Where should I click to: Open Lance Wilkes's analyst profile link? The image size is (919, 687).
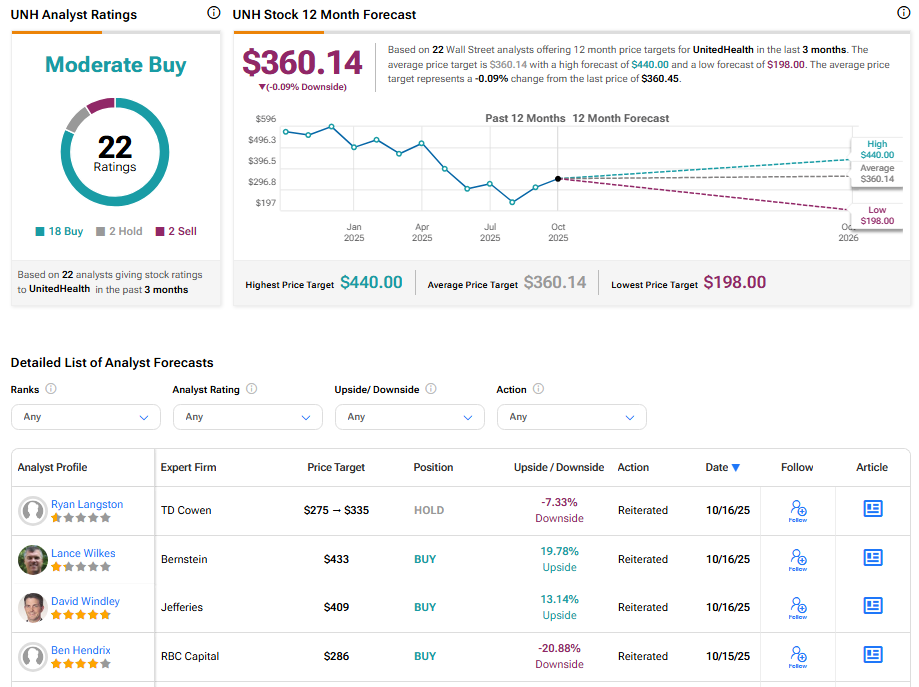pyautogui.click(x=83, y=553)
